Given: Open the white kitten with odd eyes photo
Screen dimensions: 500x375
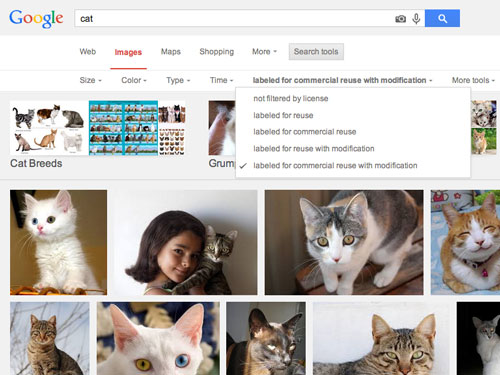Looking at the screenshot, I should coord(58,242).
